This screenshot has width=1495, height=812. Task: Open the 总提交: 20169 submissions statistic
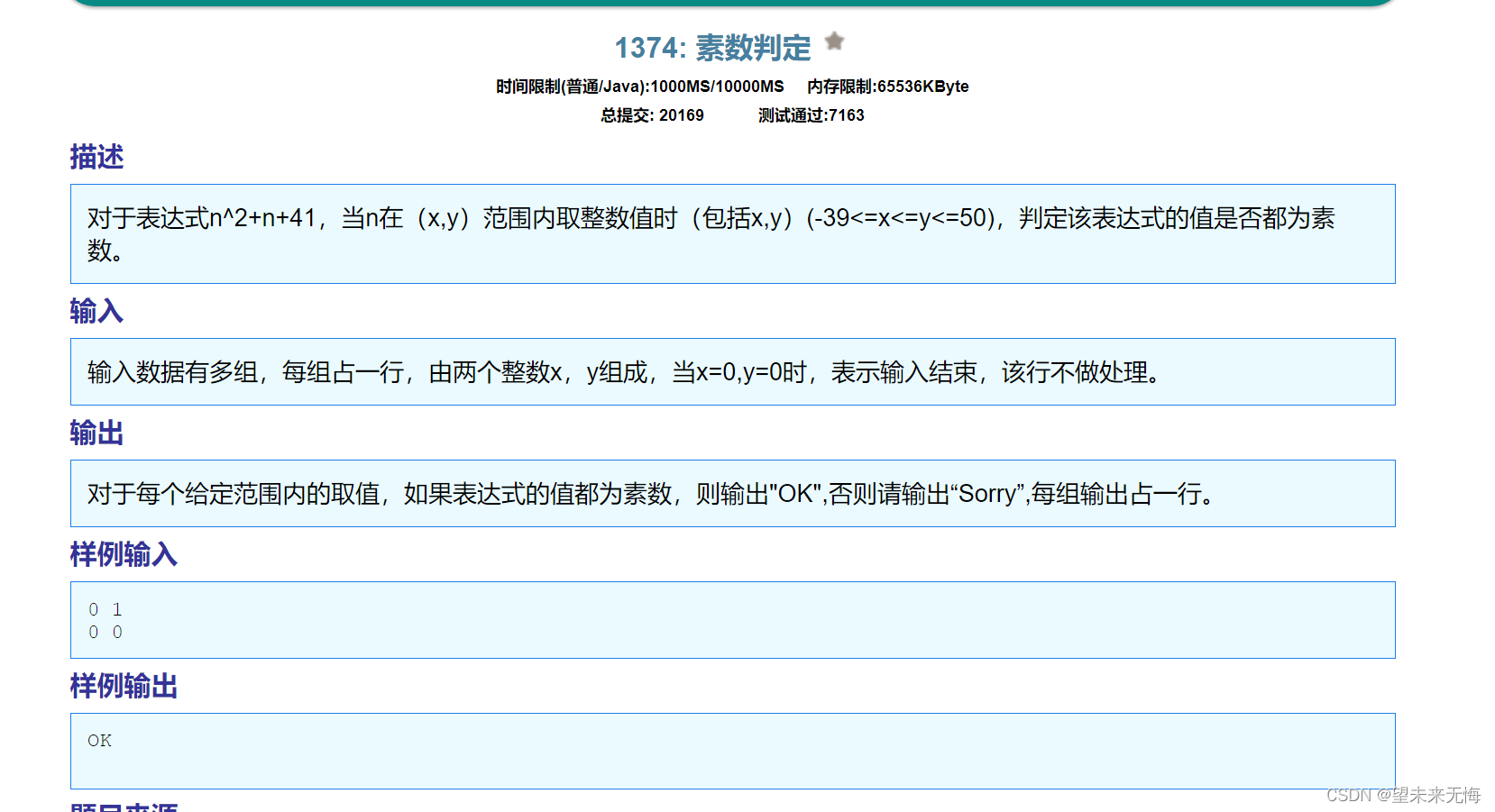point(653,115)
